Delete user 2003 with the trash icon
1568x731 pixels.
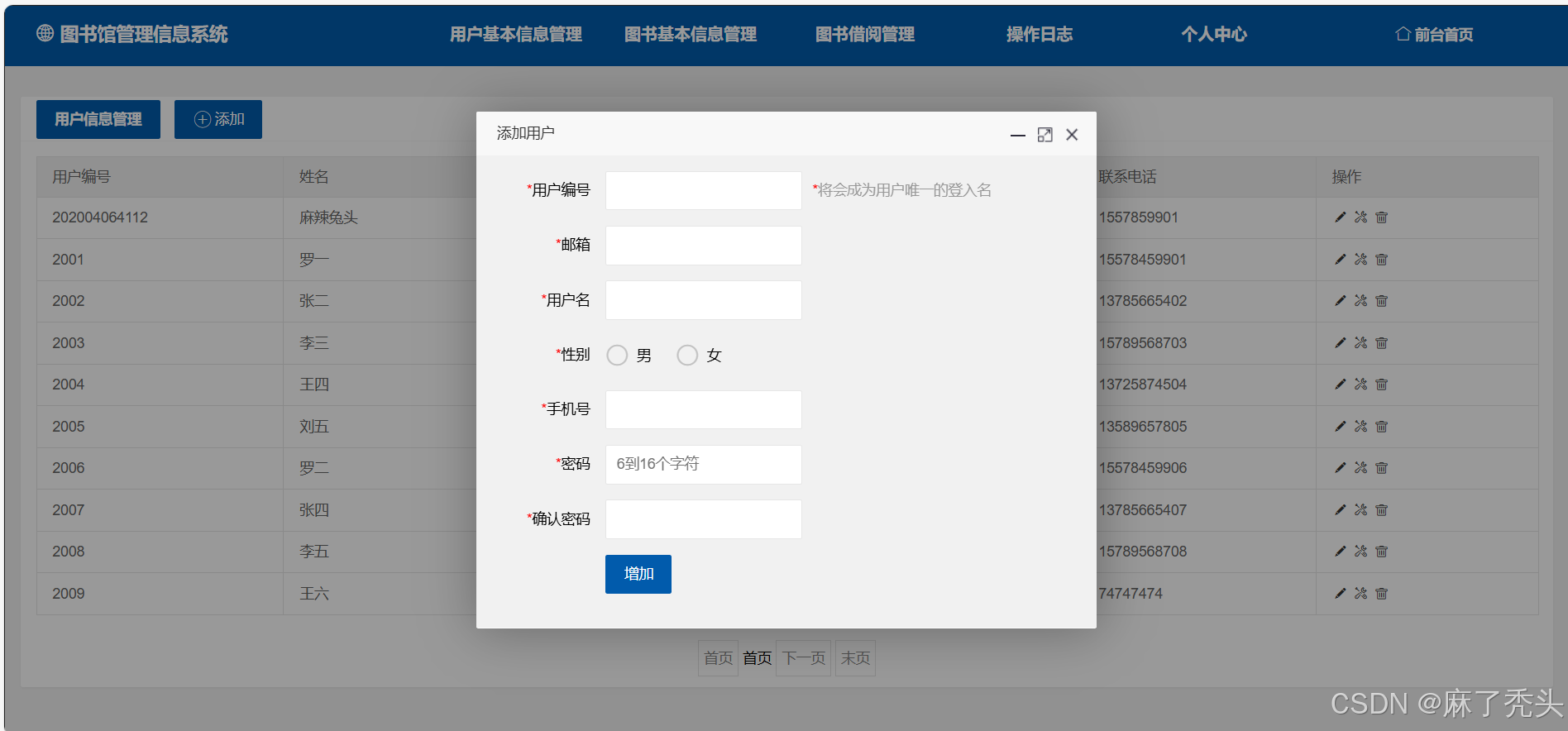pyautogui.click(x=1381, y=343)
